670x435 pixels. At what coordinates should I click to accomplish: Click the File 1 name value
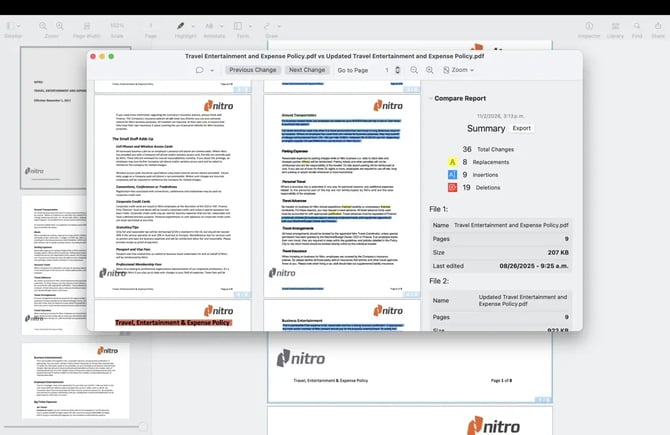pyautogui.click(x=511, y=225)
